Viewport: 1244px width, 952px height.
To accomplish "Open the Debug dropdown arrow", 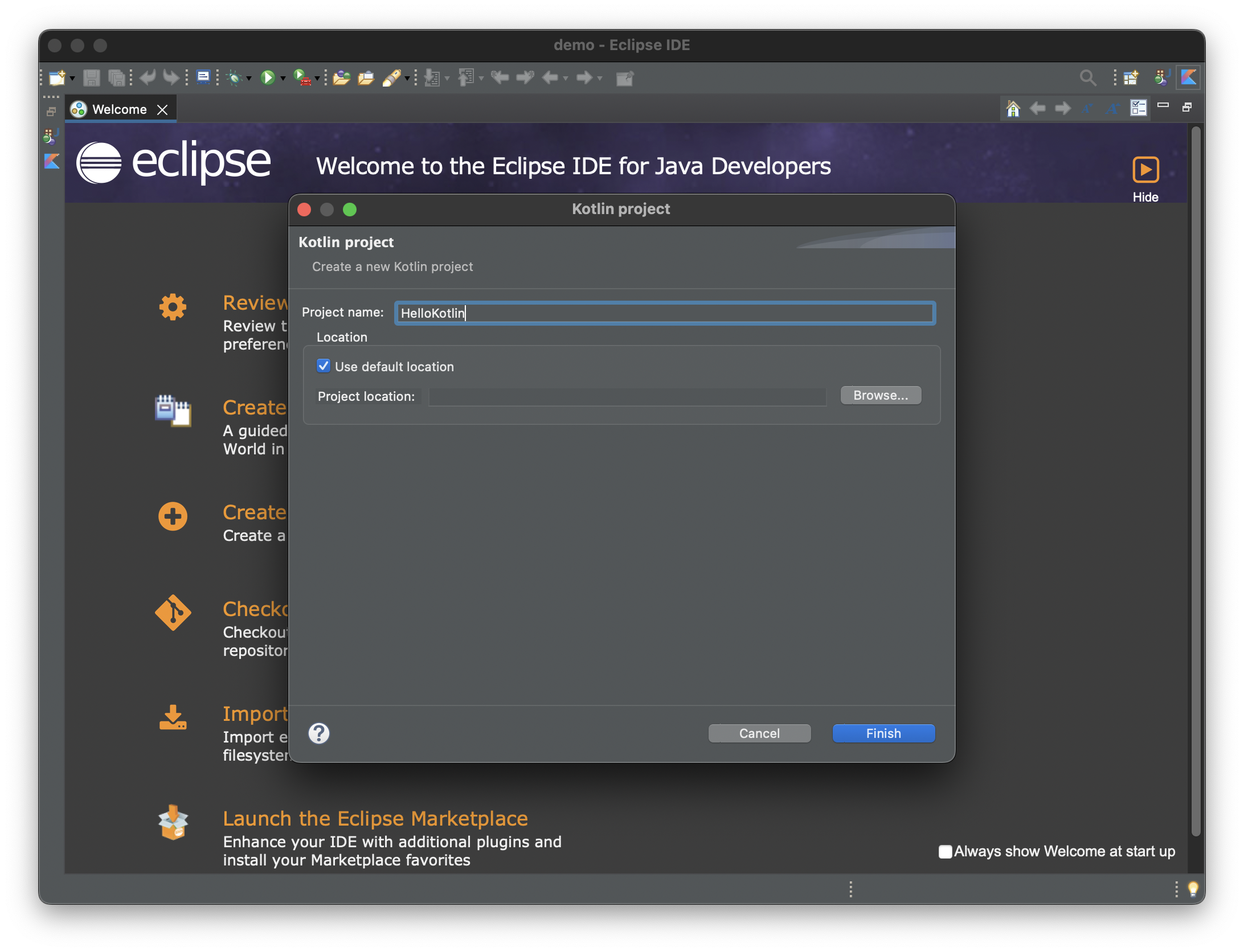I will coord(249,79).
